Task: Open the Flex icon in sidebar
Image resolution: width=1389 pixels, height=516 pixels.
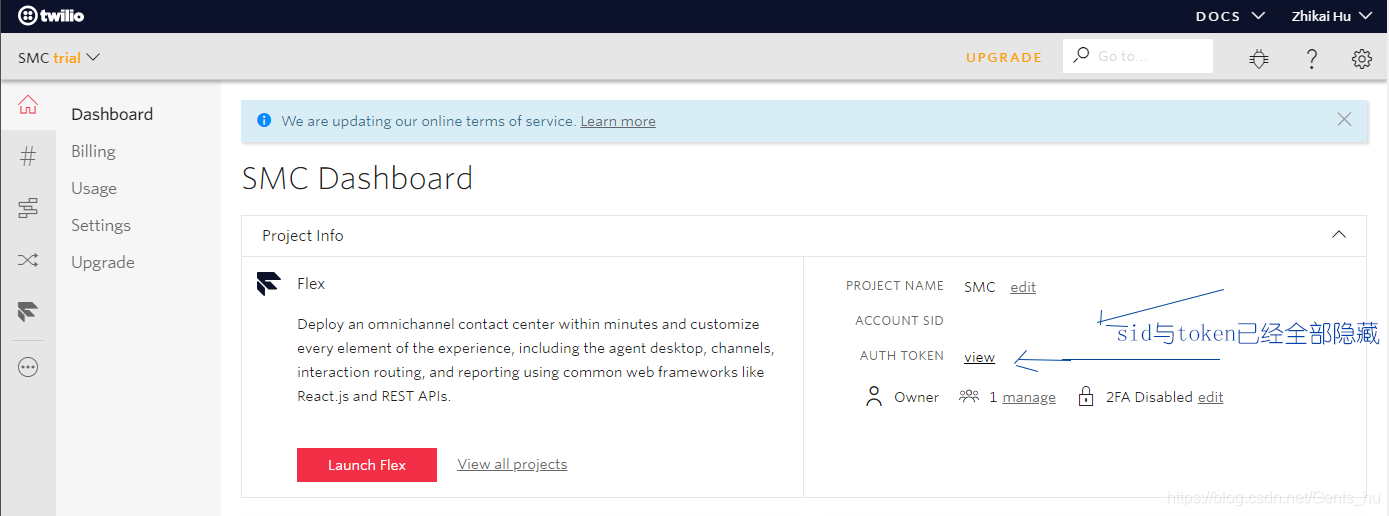Action: [28, 313]
